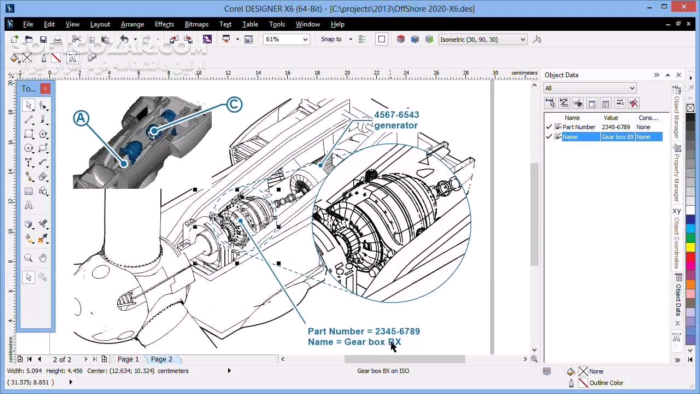
Task: Toggle the square outline button beside Snap to
Action: pos(382,39)
